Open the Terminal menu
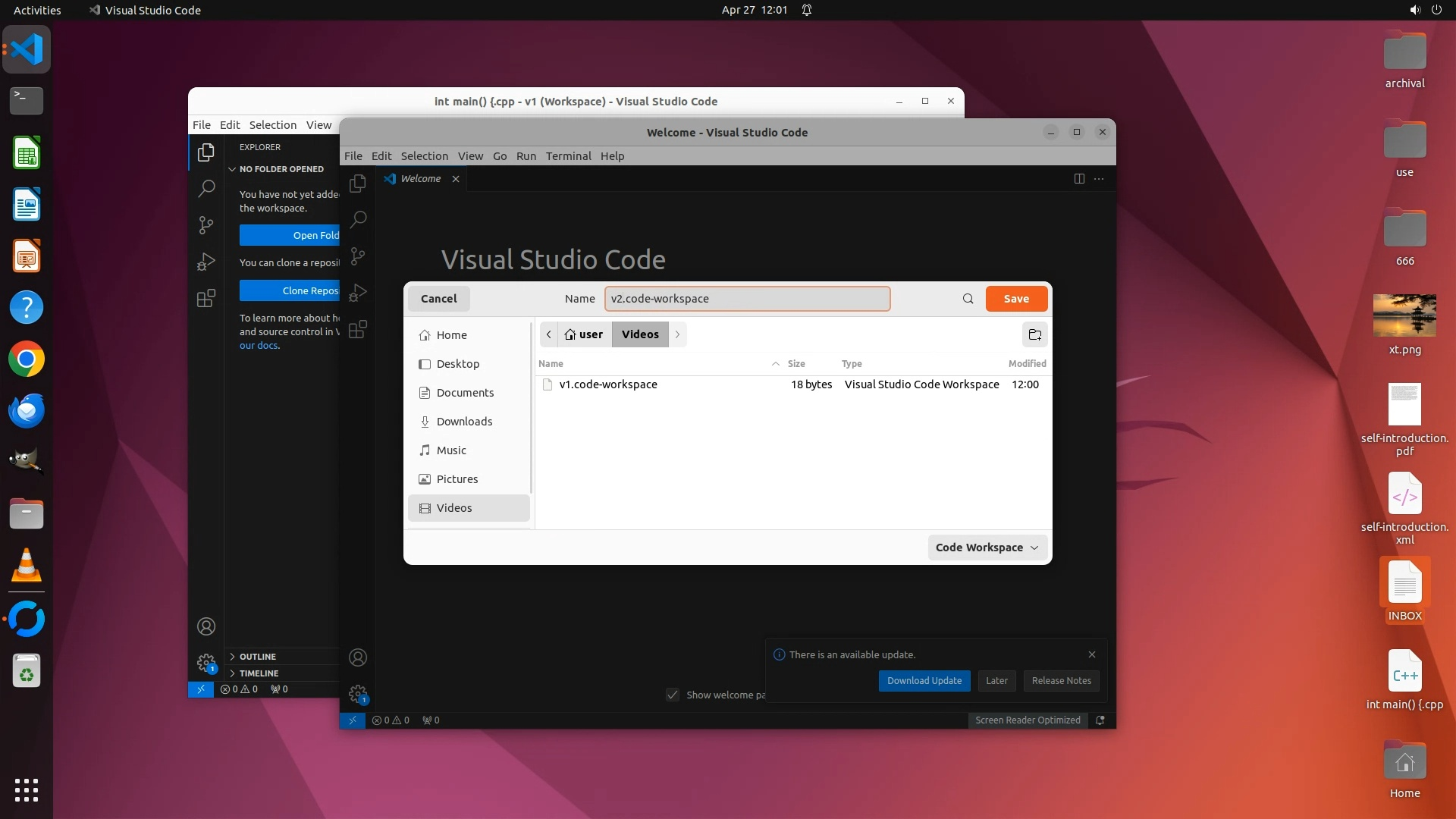This screenshot has width=1456, height=819. tap(568, 156)
